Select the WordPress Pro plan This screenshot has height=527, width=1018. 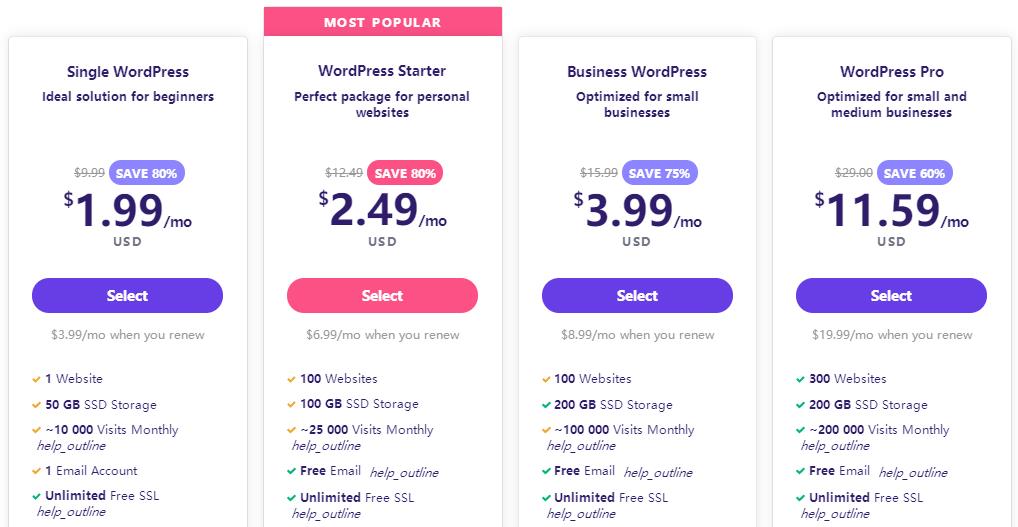pos(891,296)
